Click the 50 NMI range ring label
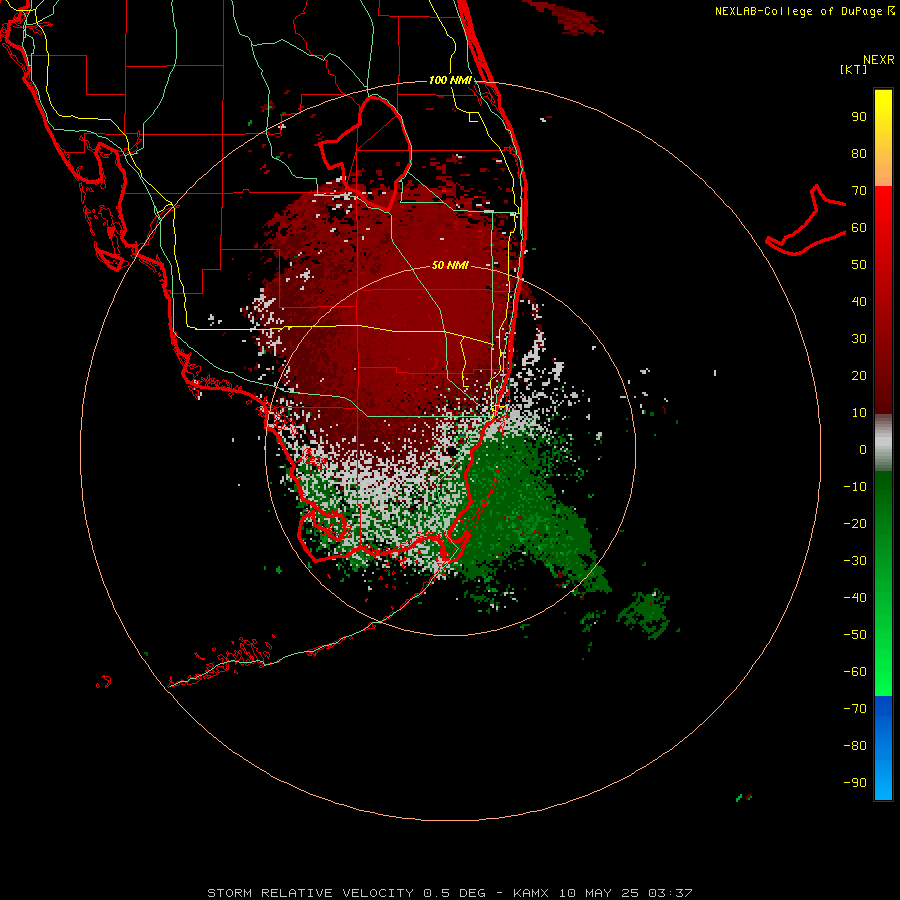 (450, 265)
